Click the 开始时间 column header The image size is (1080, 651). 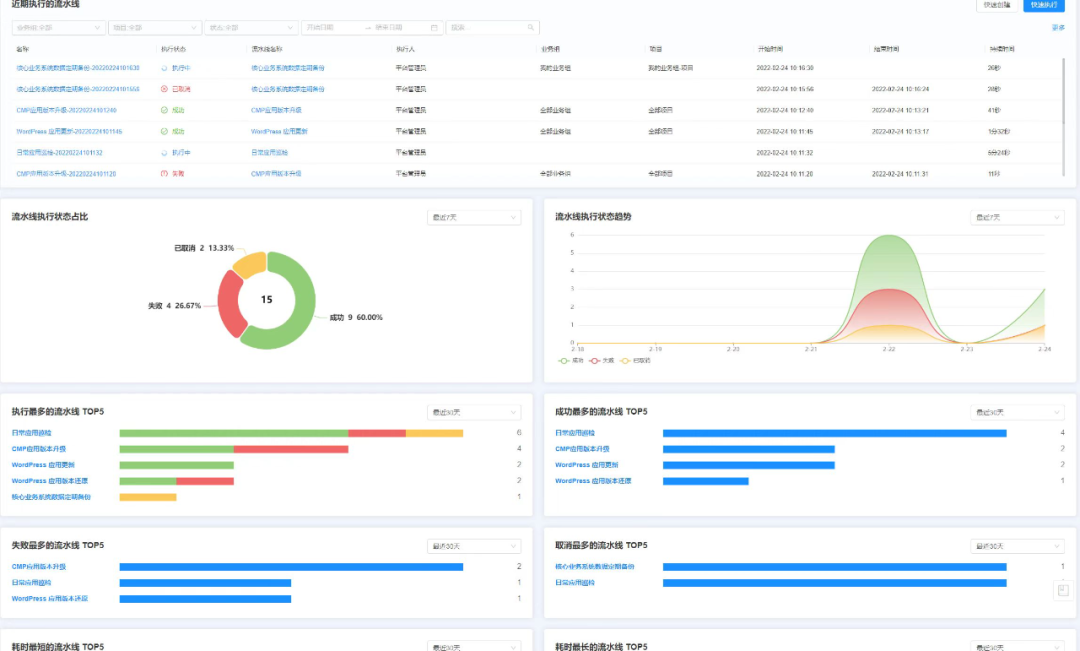tap(770, 49)
